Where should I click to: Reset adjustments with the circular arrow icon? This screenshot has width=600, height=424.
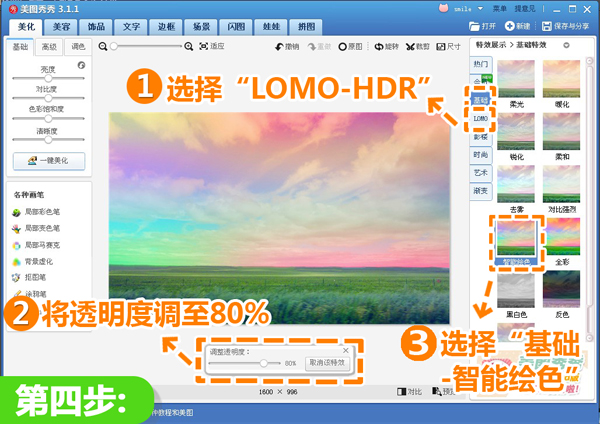click(x=81, y=65)
